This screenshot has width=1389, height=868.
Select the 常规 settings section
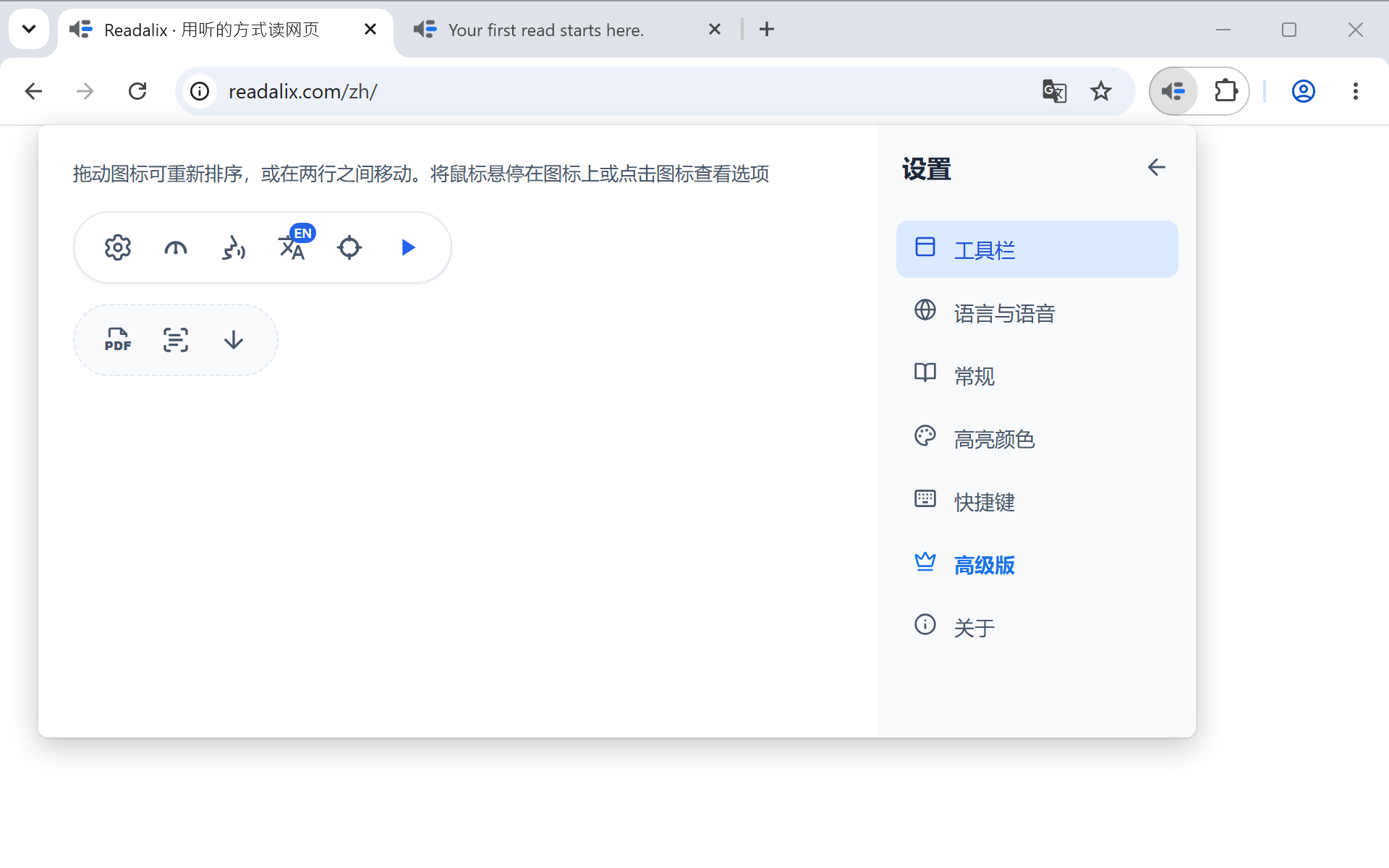pyautogui.click(x=1037, y=375)
